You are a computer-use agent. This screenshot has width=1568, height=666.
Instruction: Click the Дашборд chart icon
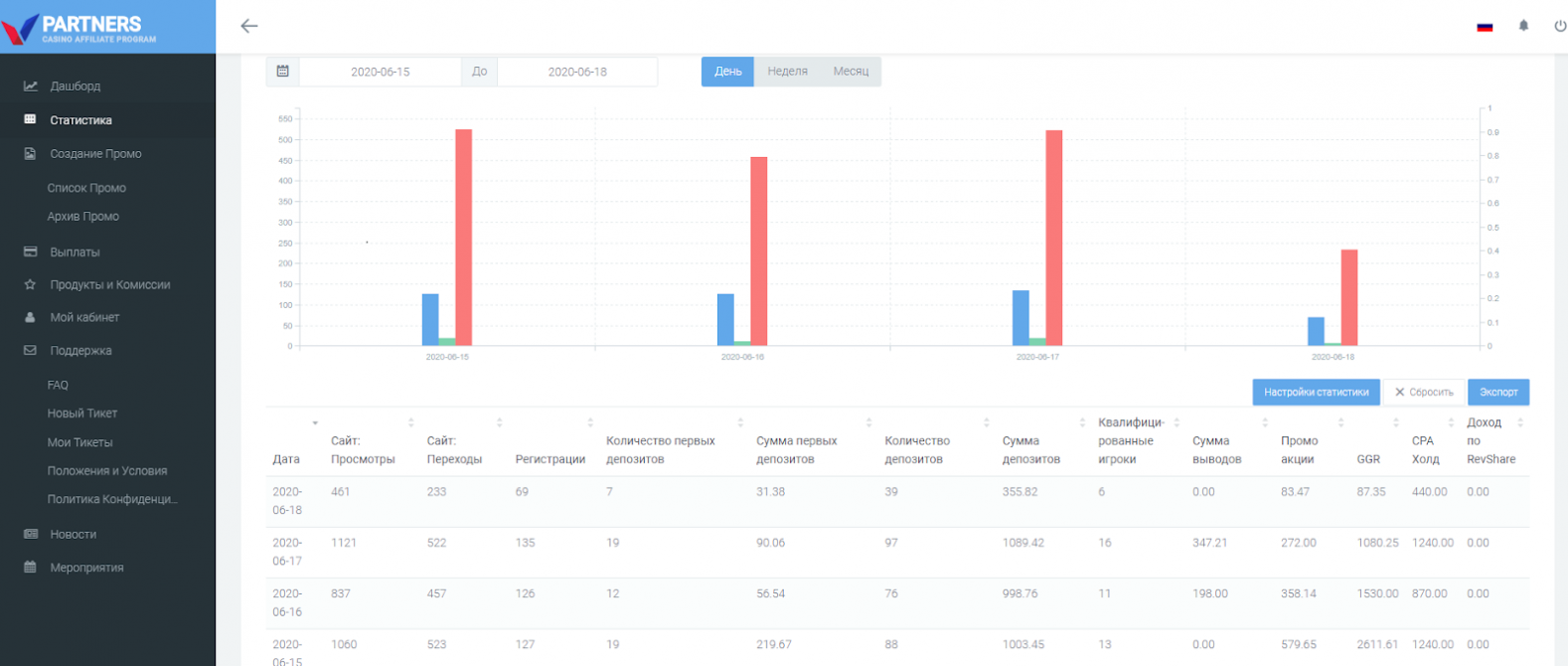(x=31, y=86)
